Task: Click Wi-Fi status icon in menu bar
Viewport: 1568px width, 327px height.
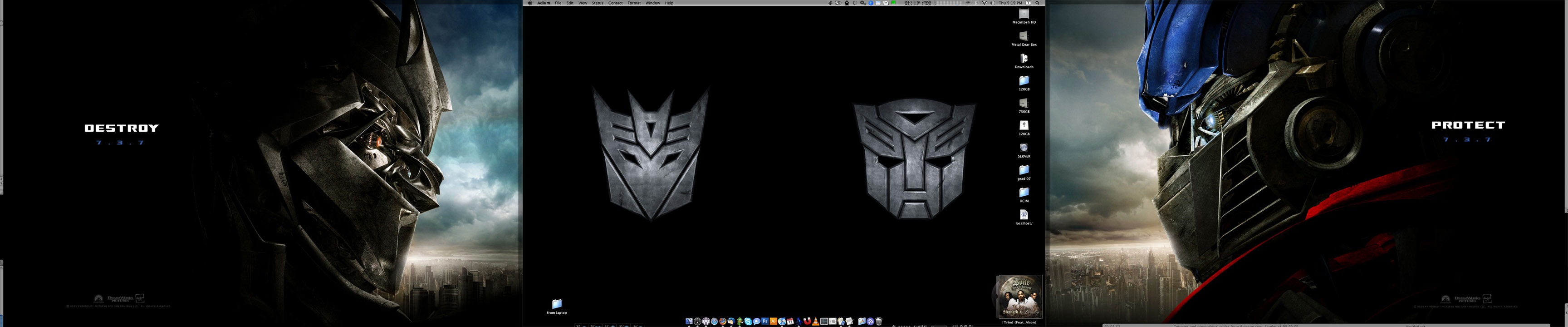Action: tap(984, 3)
